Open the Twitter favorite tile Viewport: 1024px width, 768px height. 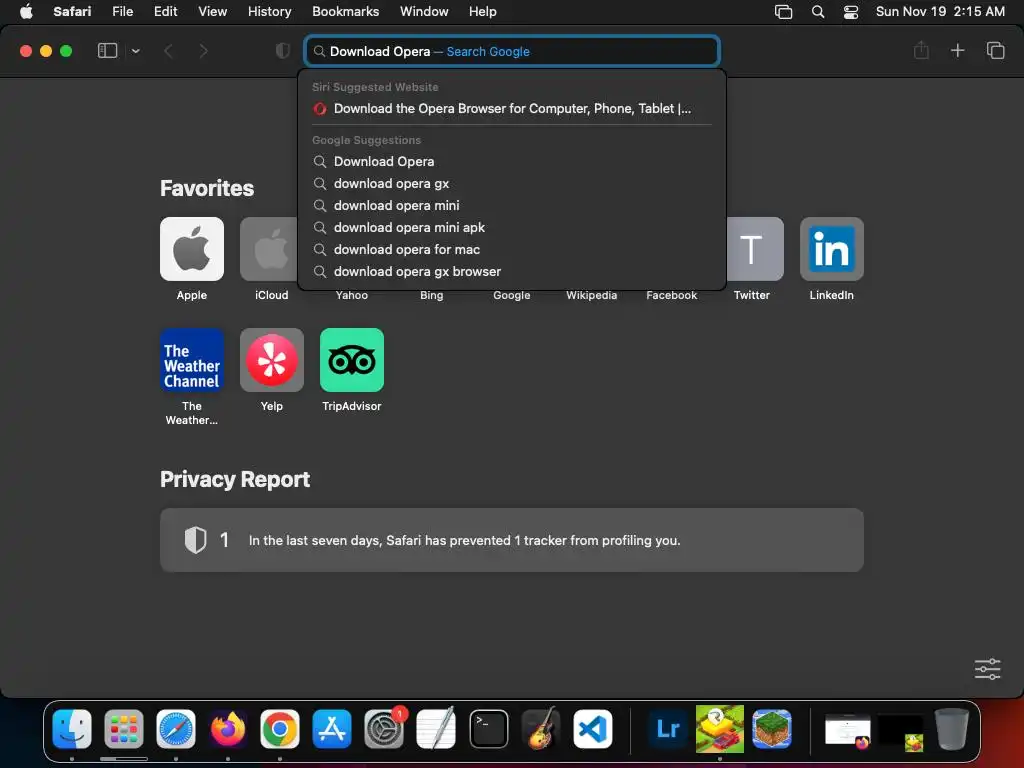pos(755,249)
